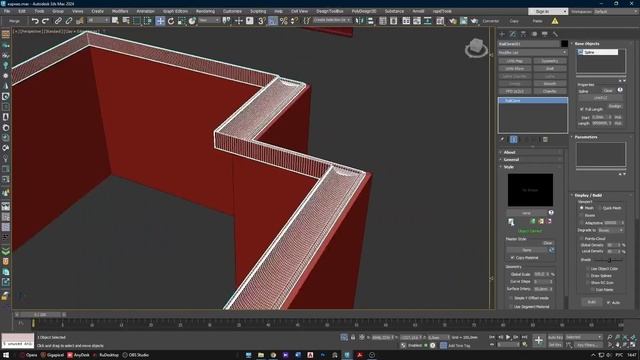Open the Material Editor from toolbar
The height and width of the screenshot is (360, 640).
tap(440, 21)
